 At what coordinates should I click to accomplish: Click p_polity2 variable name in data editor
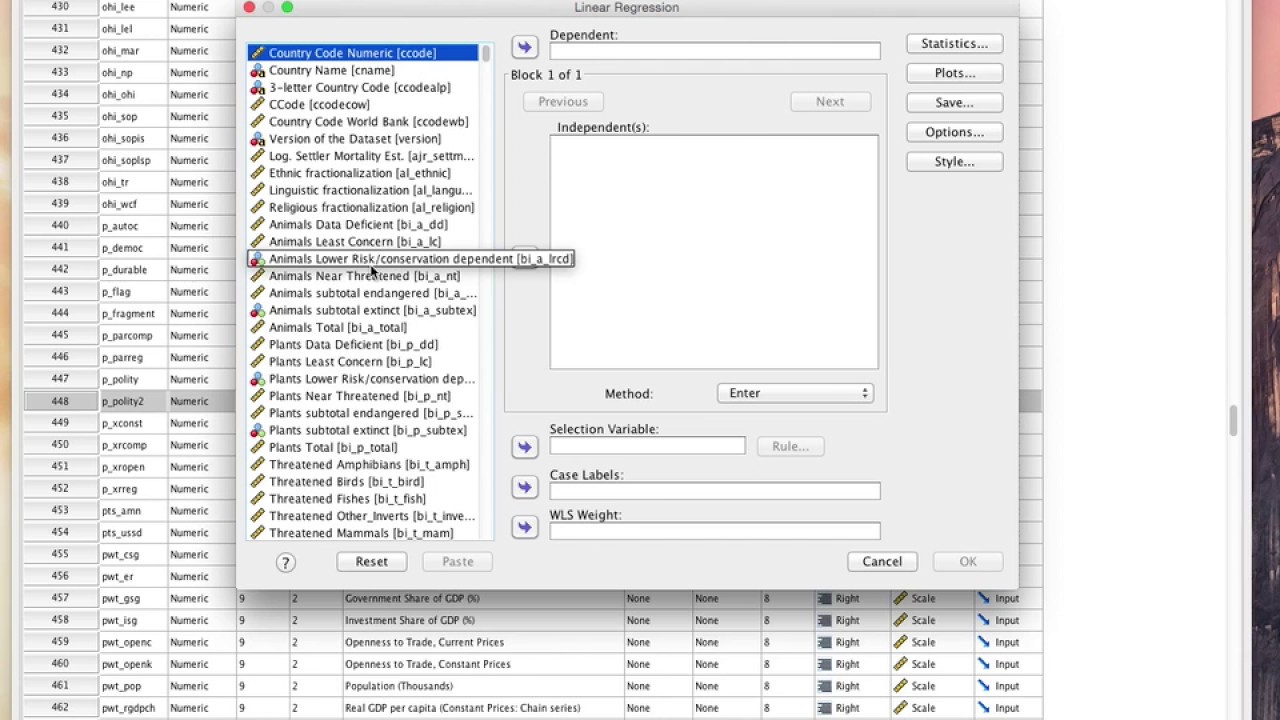[x=122, y=401]
